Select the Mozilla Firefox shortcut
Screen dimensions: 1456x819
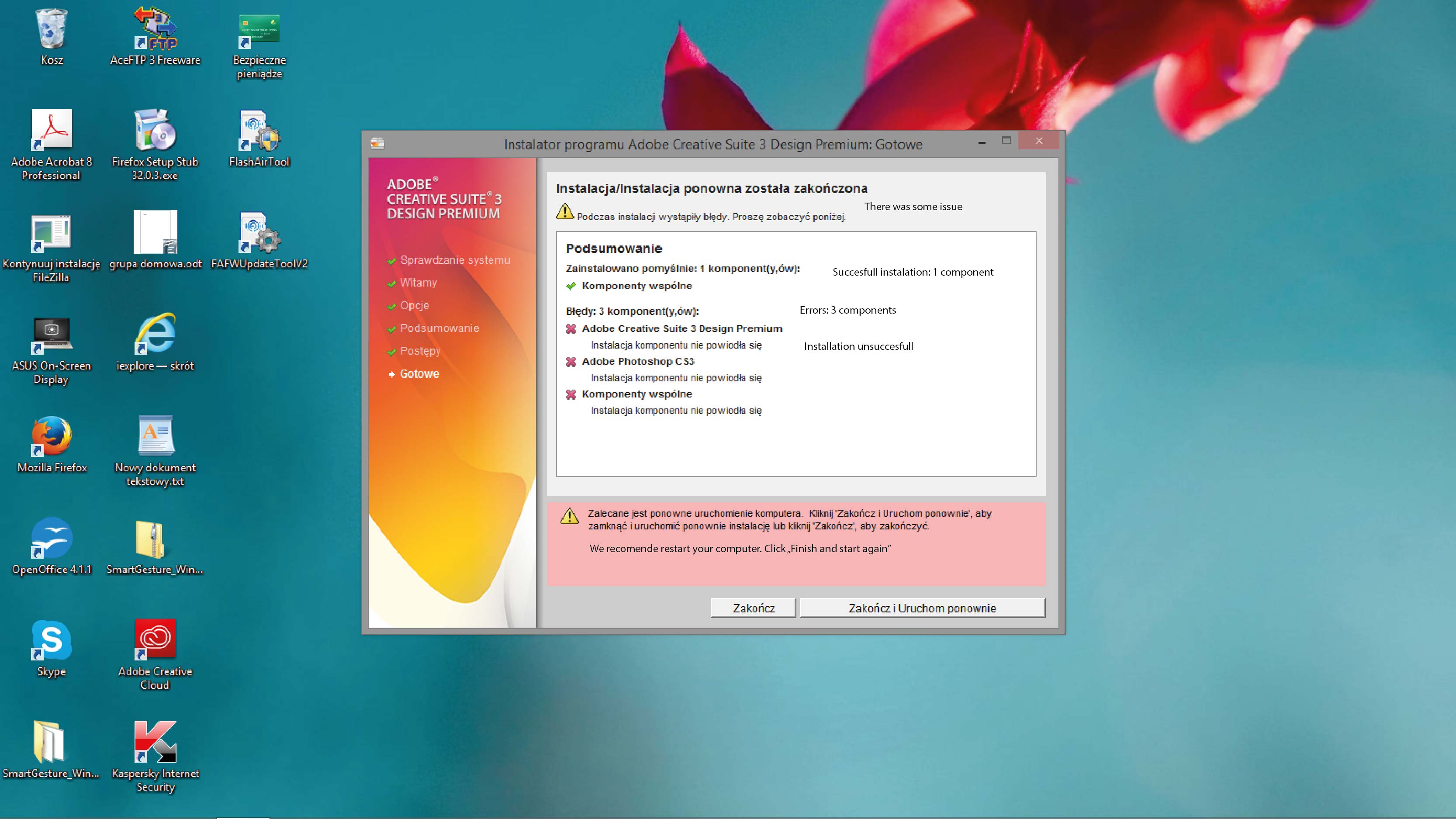(52, 436)
